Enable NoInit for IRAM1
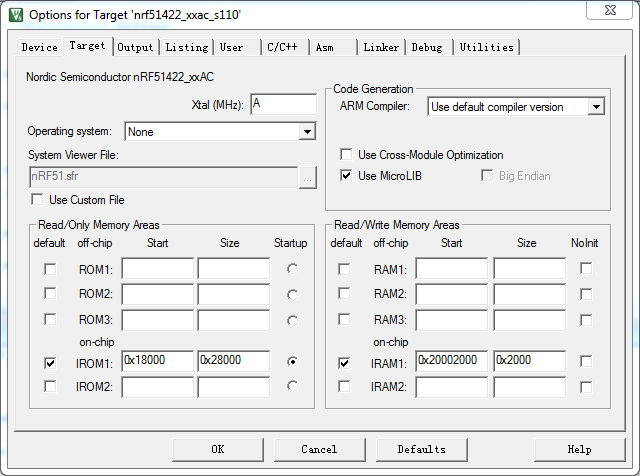Image resolution: width=640 pixels, height=476 pixels. (x=586, y=361)
